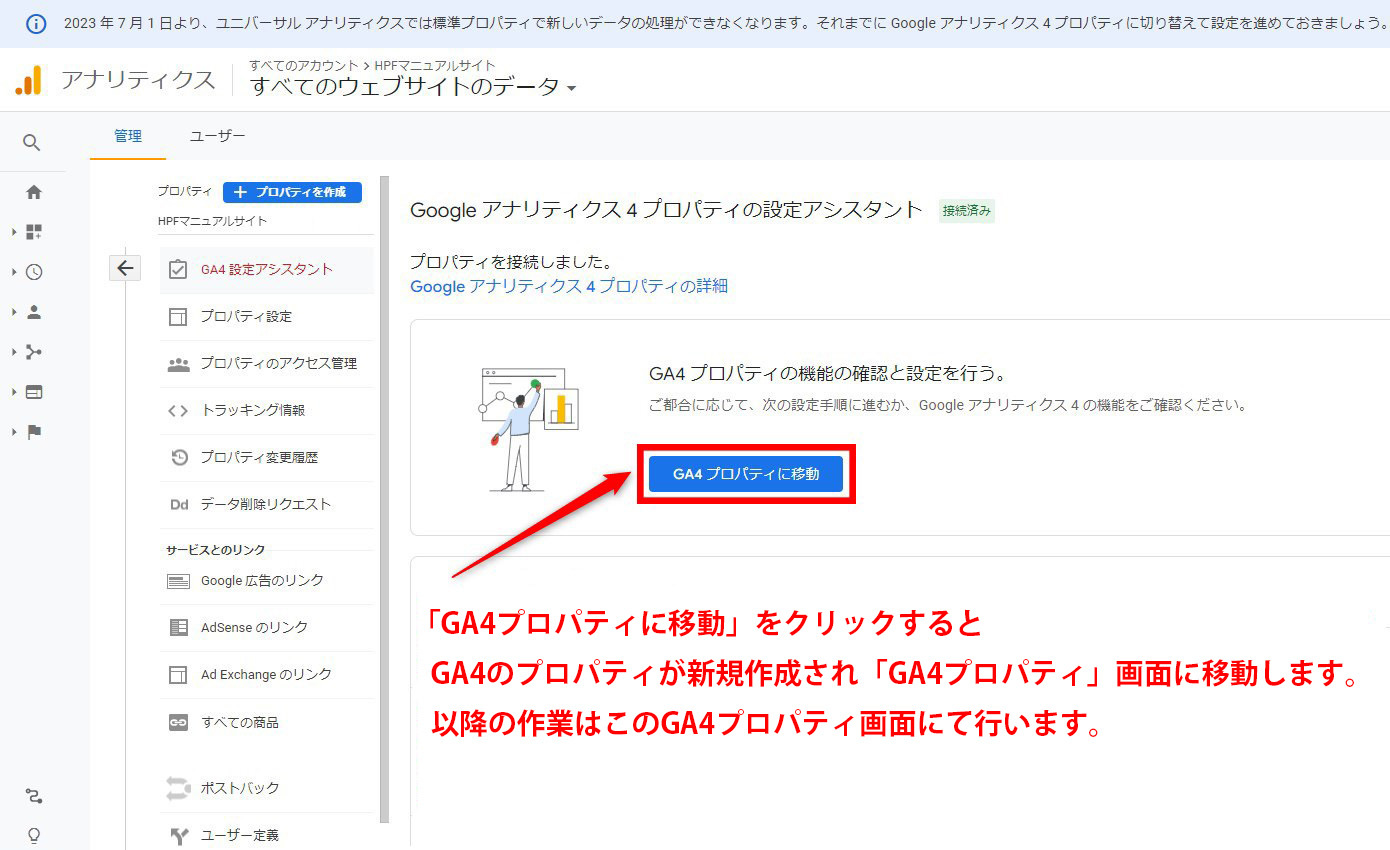Open プロパティのアクセス管理 menu item
1390x850 pixels.
pyautogui.click(x=266, y=364)
